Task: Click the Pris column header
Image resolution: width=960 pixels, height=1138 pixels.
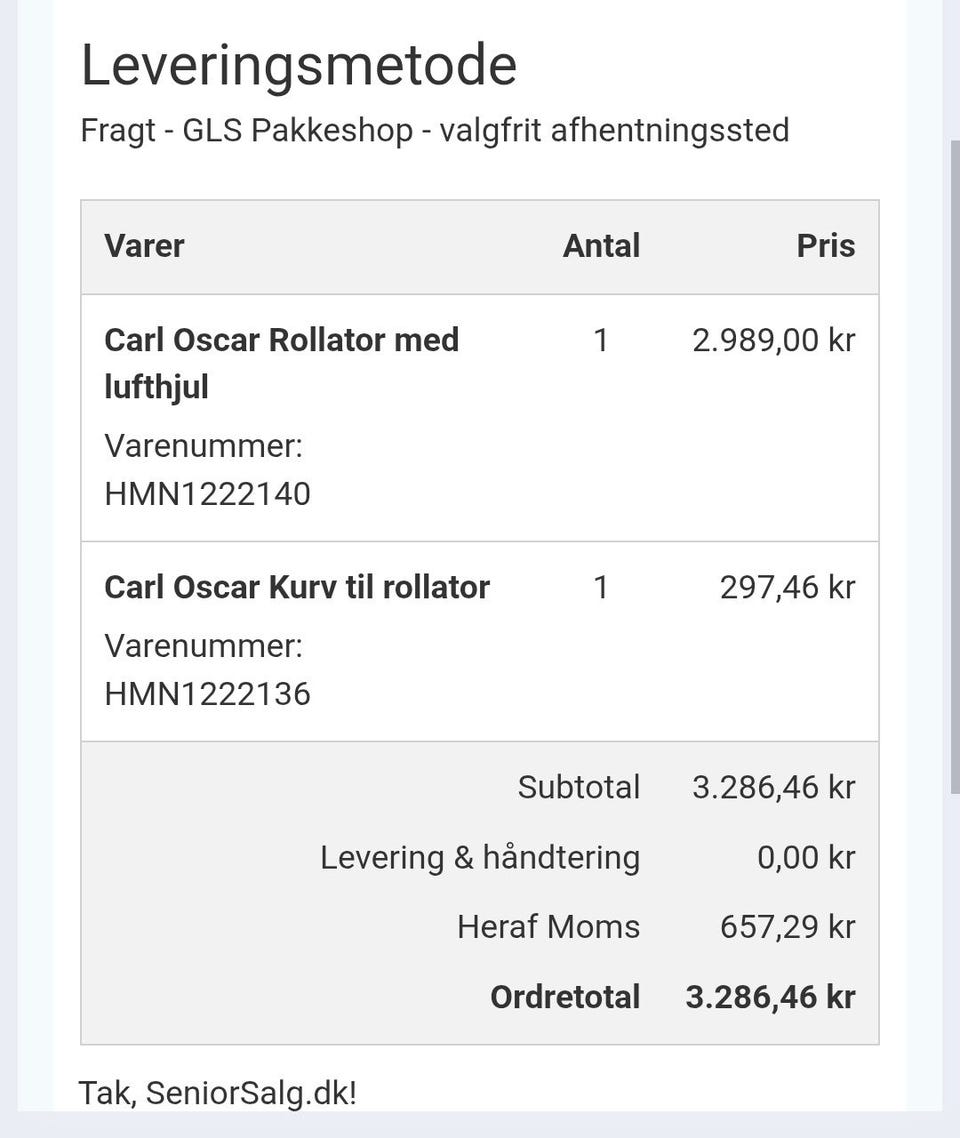Action: 825,246
